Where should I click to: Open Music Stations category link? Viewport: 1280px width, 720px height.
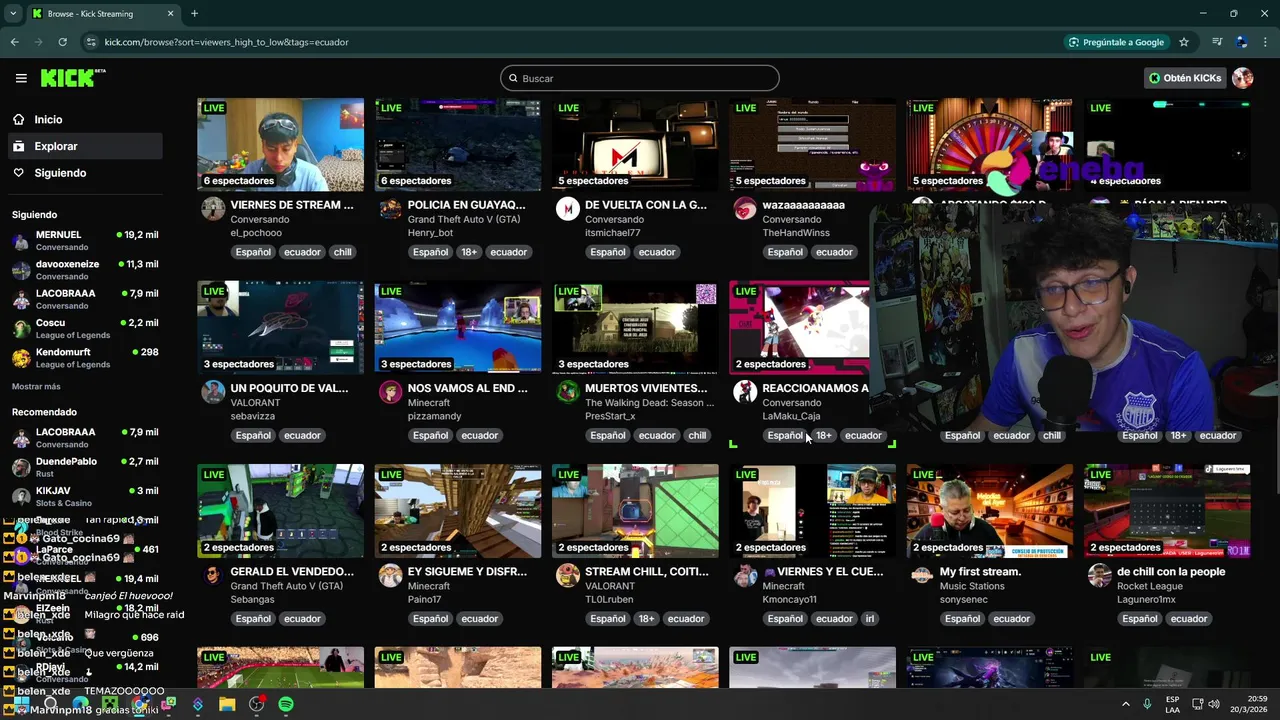(972, 586)
